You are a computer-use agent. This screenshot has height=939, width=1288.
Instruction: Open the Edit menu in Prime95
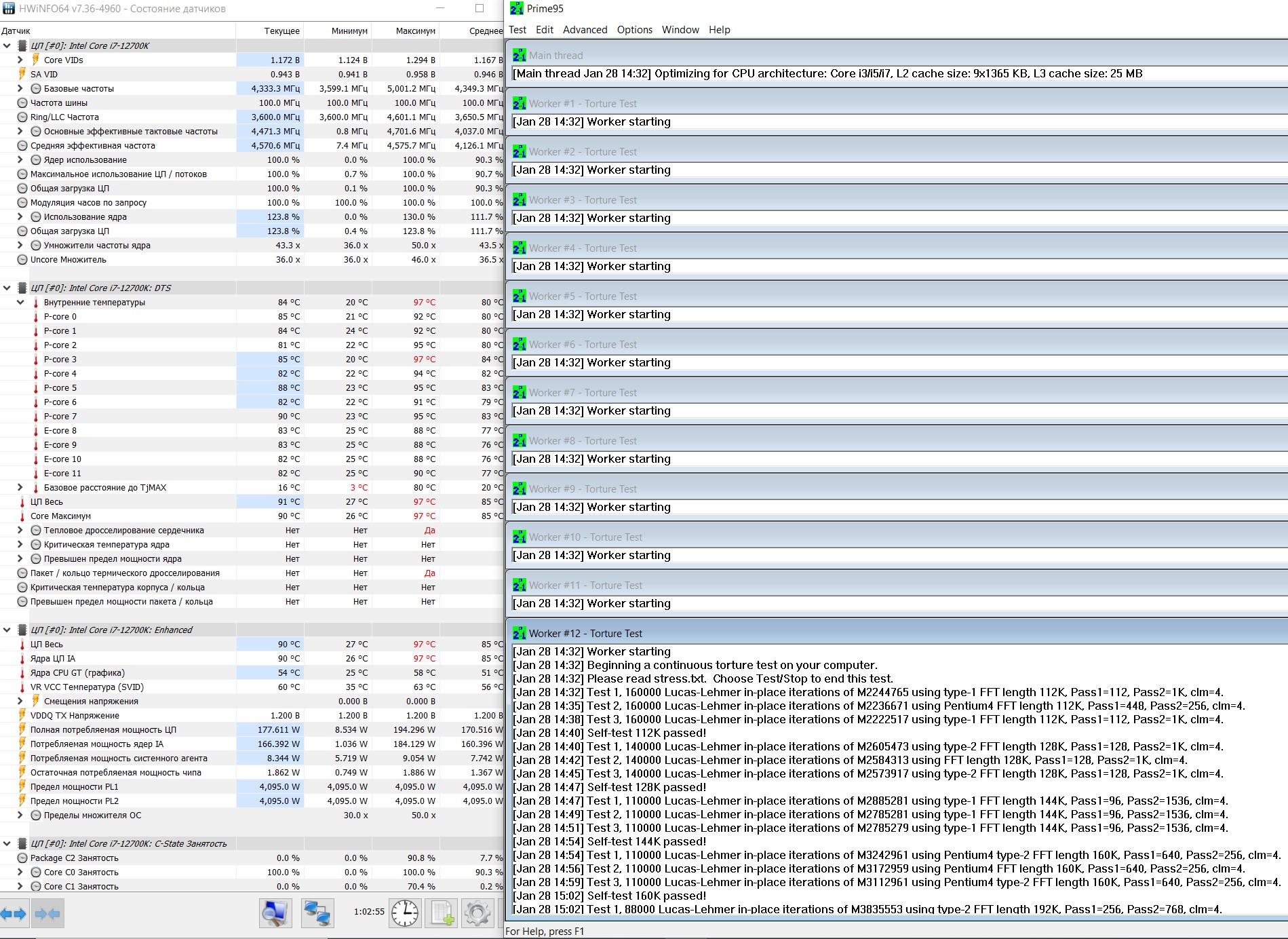(x=545, y=30)
